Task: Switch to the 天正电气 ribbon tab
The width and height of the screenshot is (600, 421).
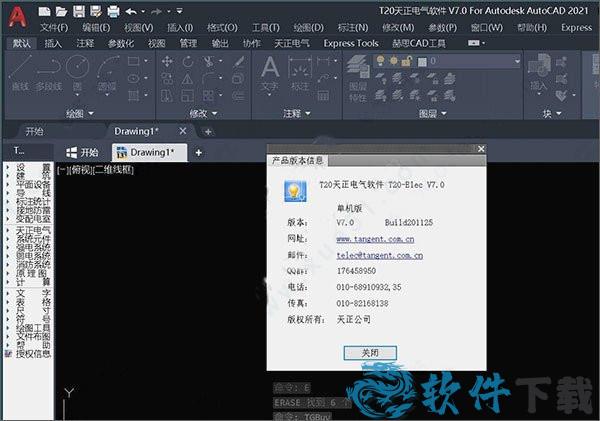Action: 292,44
